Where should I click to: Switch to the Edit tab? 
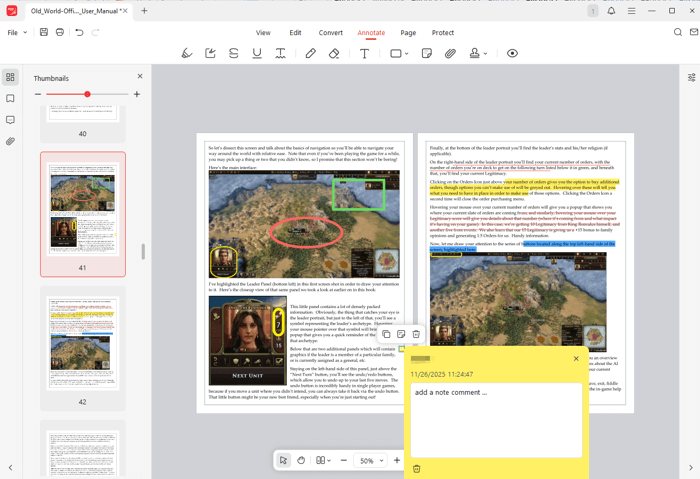tap(295, 33)
